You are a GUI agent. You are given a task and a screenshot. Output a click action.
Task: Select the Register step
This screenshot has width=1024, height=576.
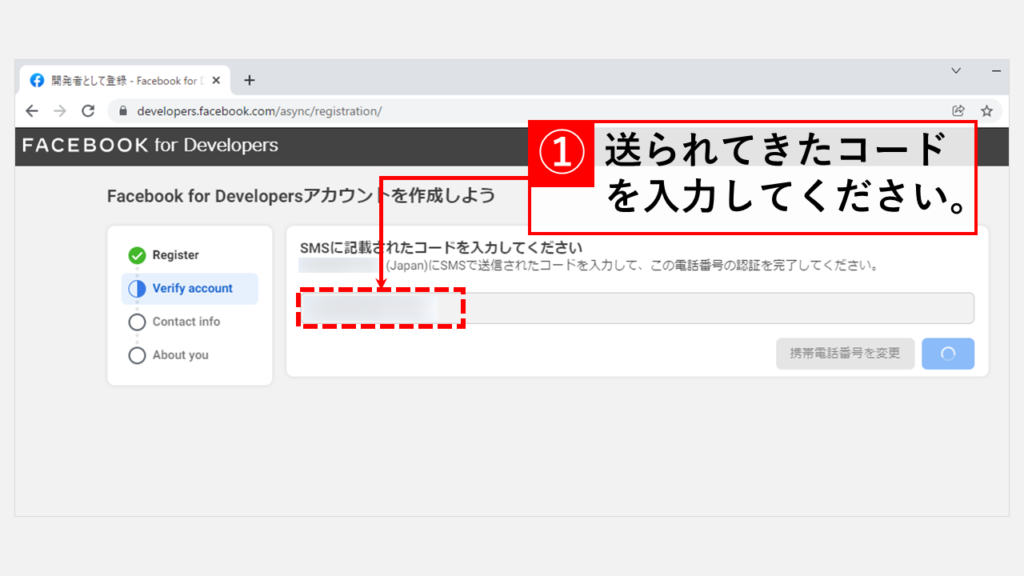tap(175, 255)
